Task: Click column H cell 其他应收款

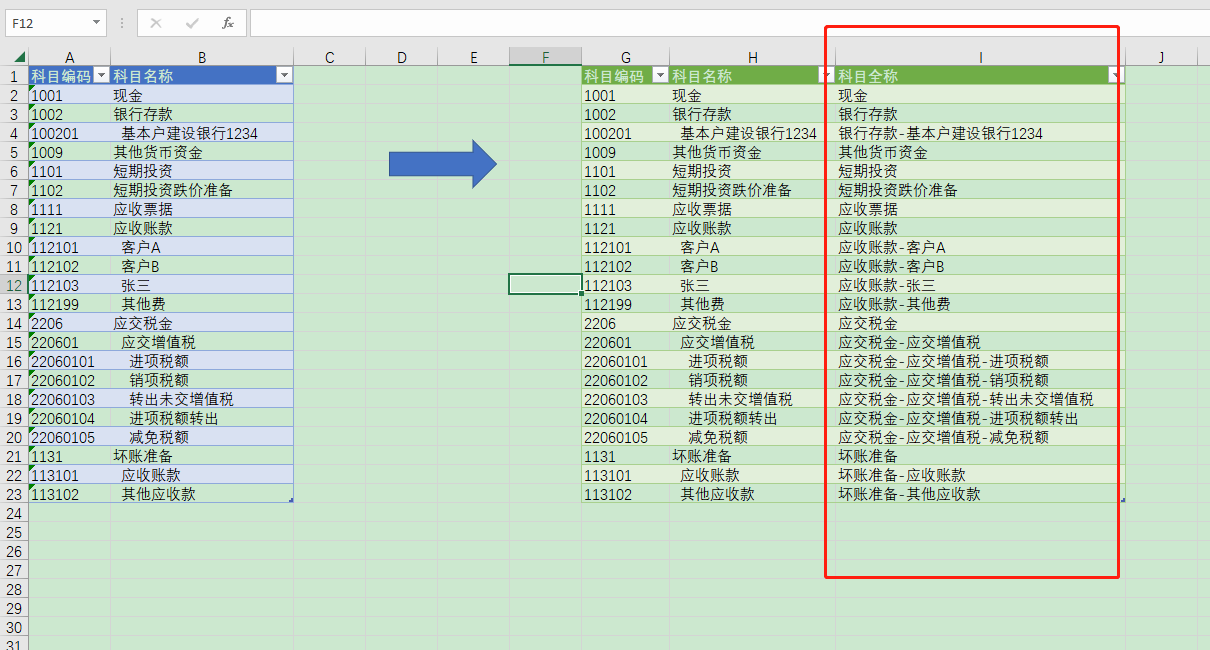Action: (752, 494)
